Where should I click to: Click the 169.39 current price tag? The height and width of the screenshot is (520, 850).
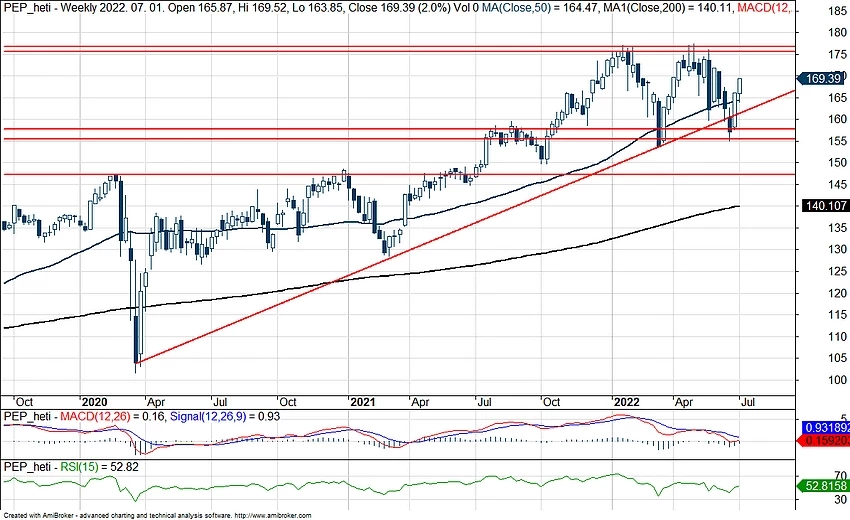coord(822,79)
